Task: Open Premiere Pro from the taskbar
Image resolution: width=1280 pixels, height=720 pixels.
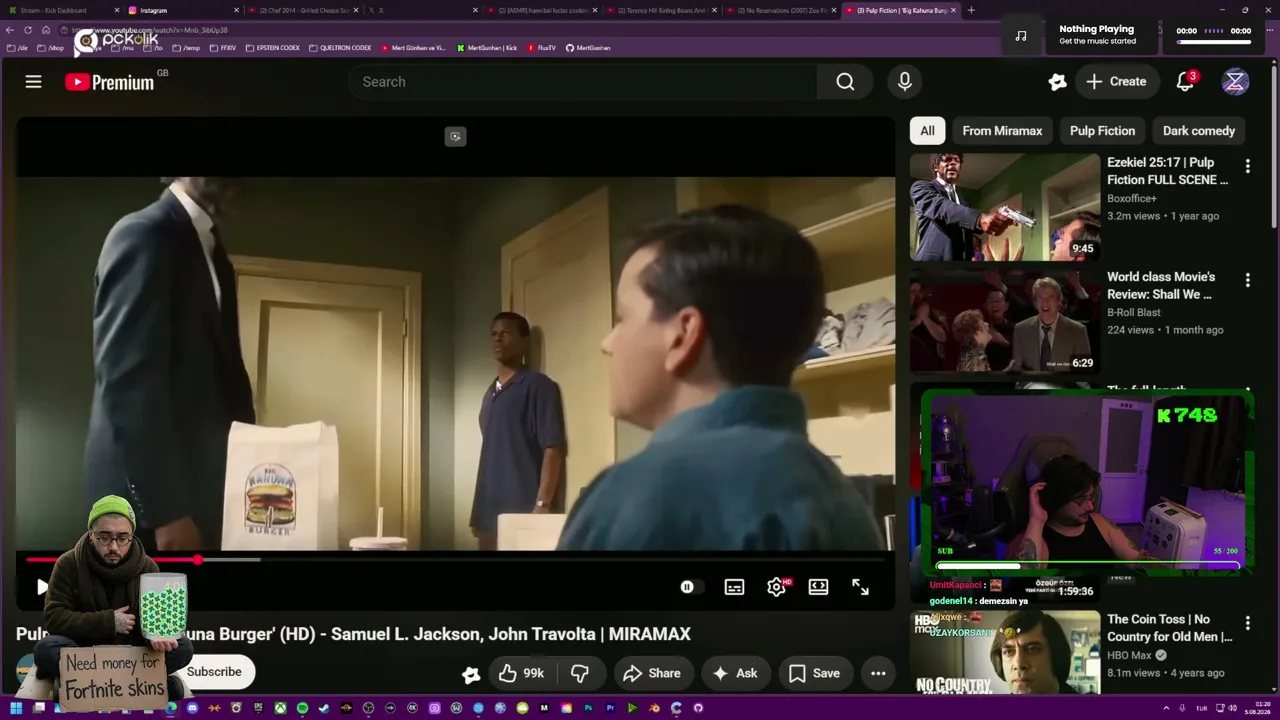Action: [610, 708]
